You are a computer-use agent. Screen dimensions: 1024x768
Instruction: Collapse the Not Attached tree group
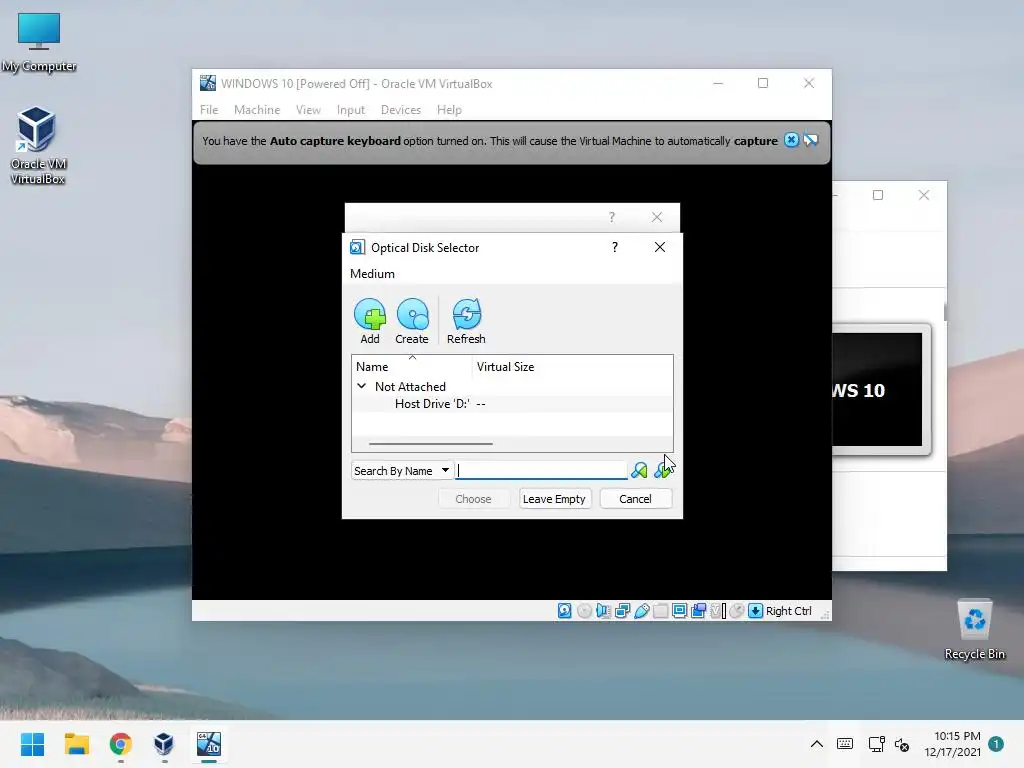click(362, 386)
